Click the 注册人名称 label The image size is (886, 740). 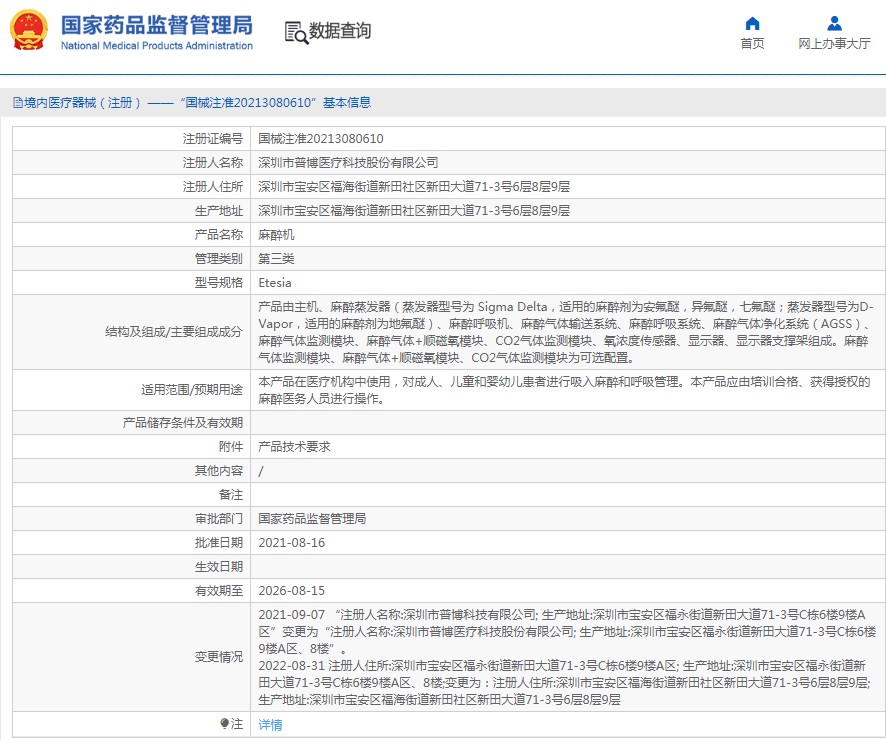pos(213,163)
